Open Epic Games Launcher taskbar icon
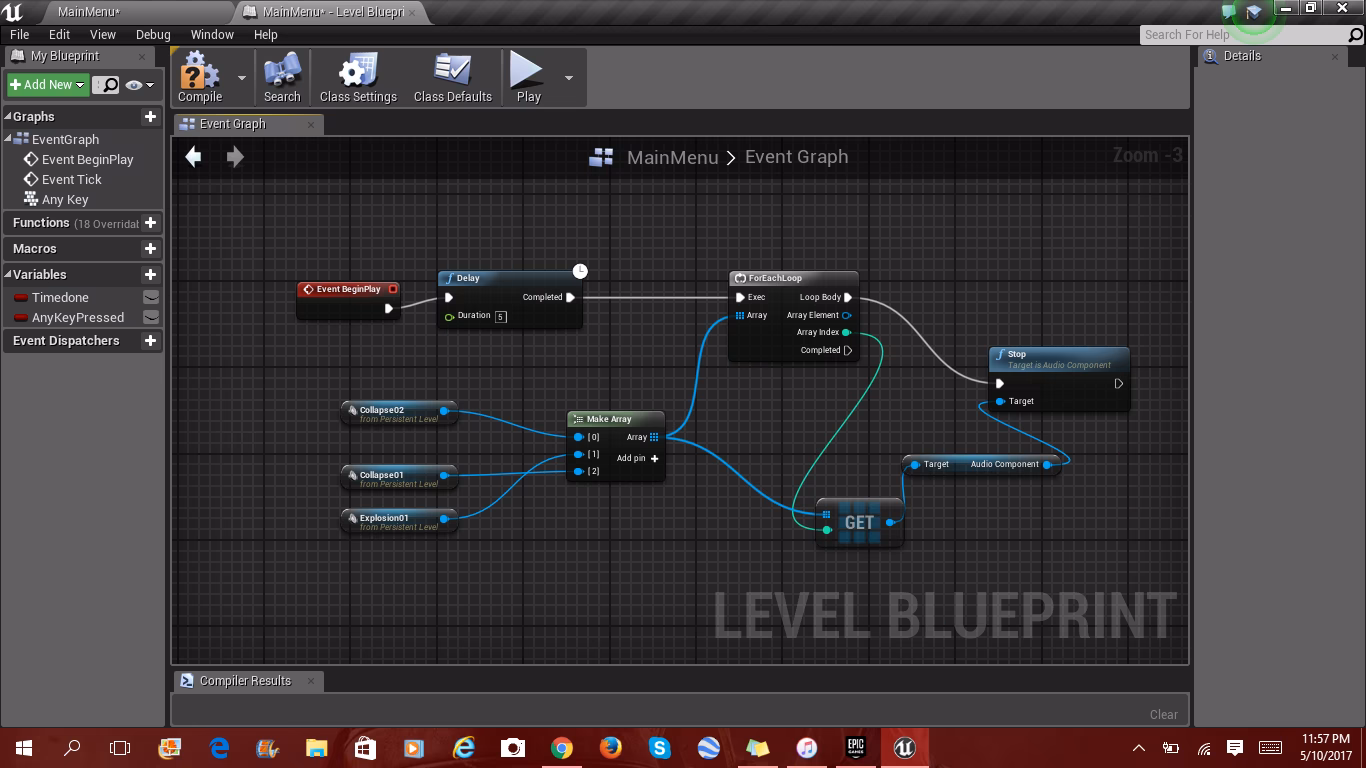 click(855, 748)
